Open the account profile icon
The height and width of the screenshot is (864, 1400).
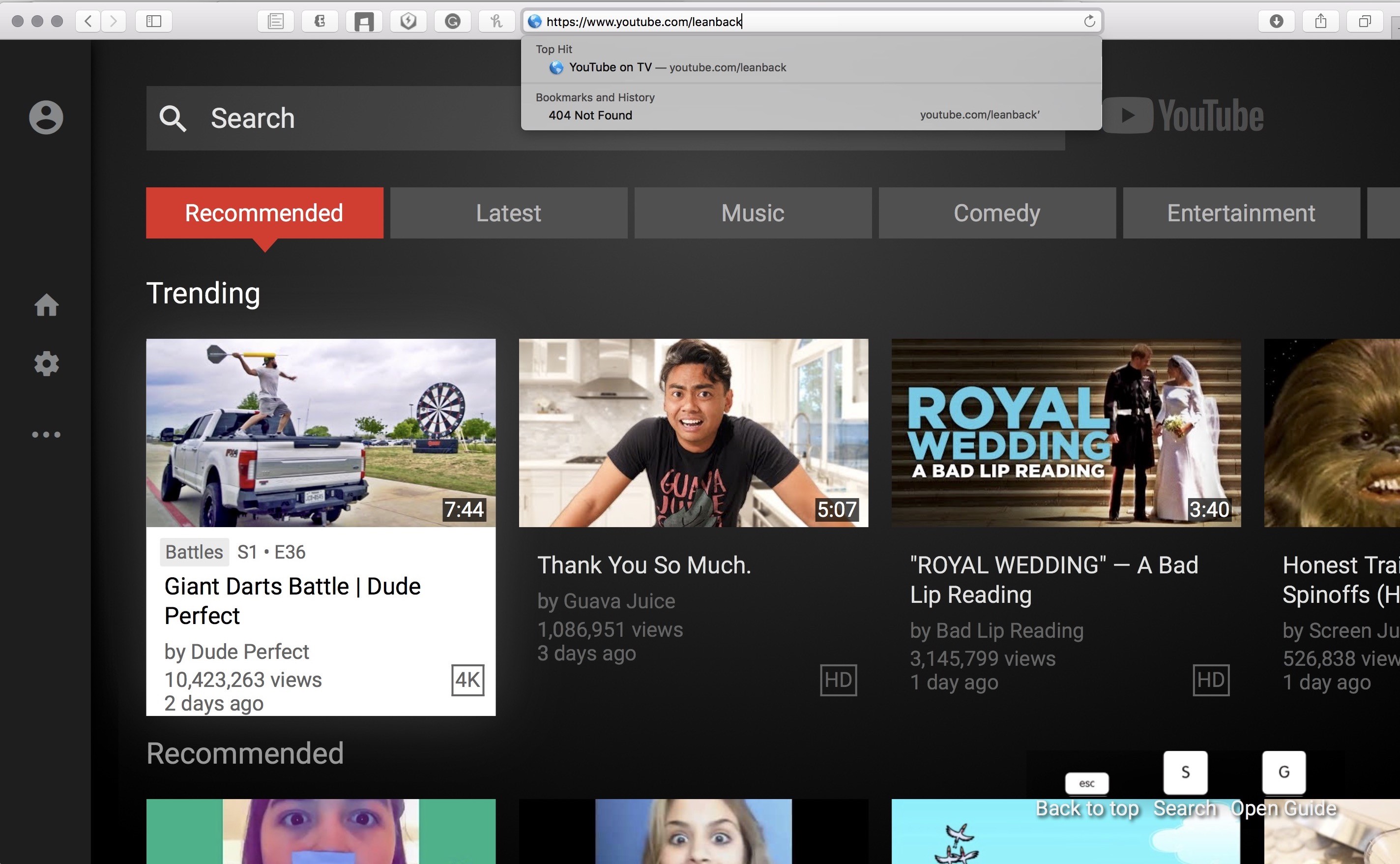[46, 117]
